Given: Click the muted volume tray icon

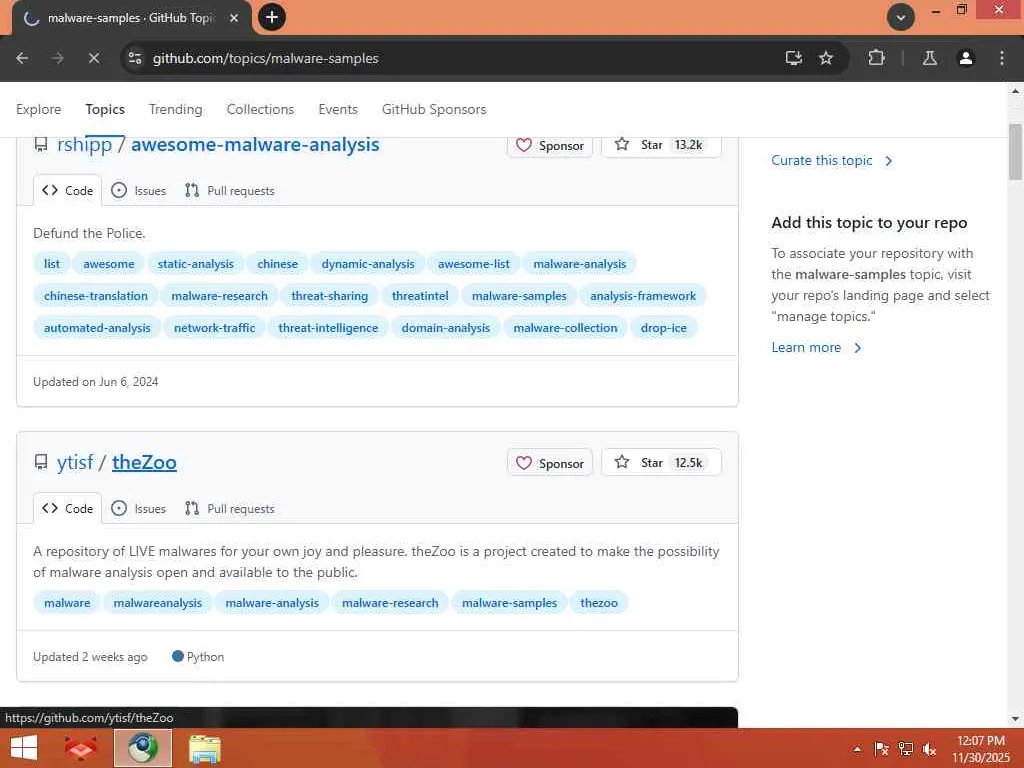Looking at the screenshot, I should 929,749.
